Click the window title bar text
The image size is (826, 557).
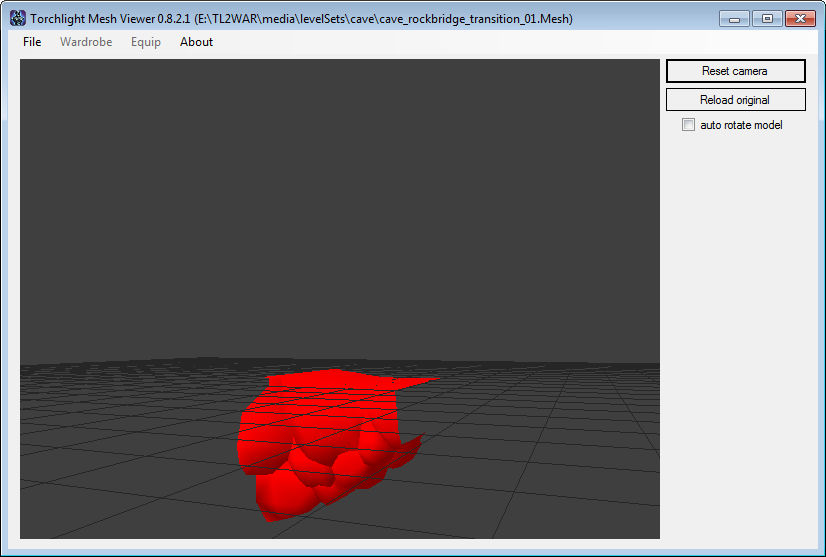tap(301, 19)
